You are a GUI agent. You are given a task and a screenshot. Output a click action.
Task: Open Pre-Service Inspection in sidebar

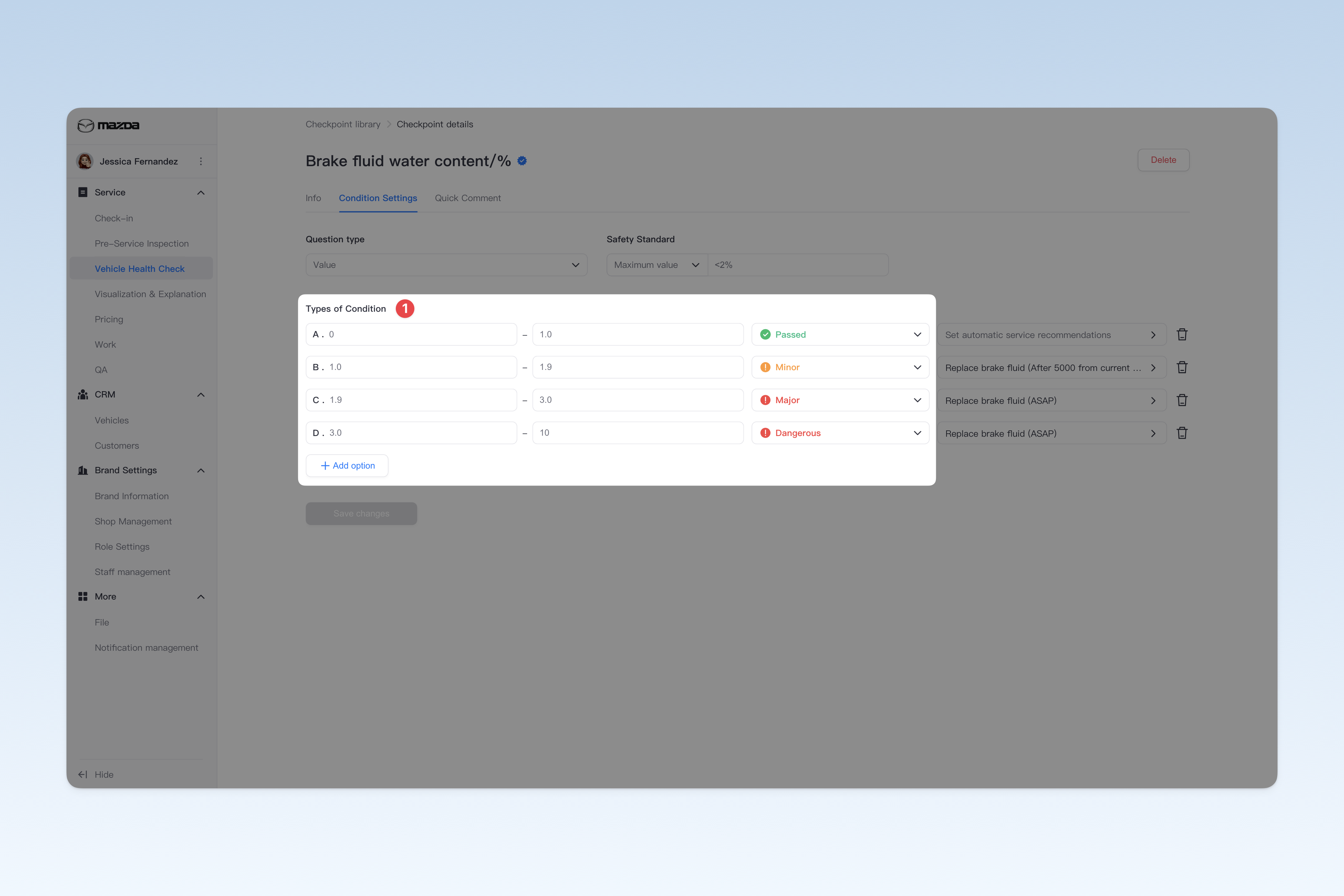click(142, 243)
